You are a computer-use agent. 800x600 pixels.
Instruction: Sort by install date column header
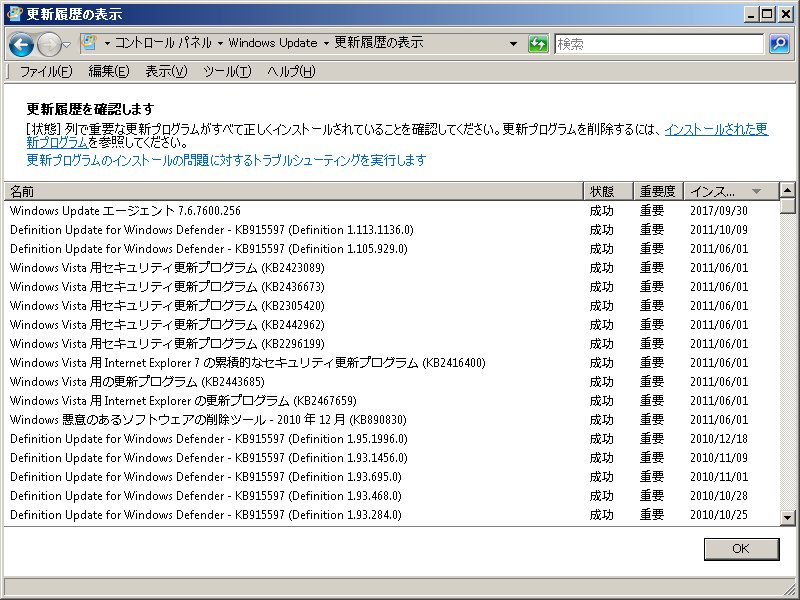click(732, 191)
